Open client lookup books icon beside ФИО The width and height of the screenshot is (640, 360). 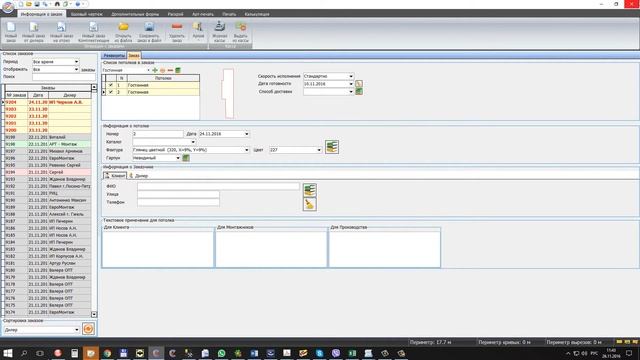pyautogui.click(x=310, y=190)
